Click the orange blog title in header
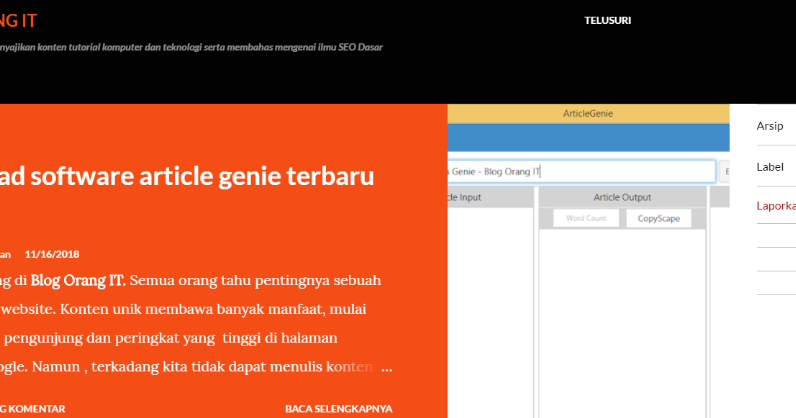The width and height of the screenshot is (796, 418). [x=18, y=21]
